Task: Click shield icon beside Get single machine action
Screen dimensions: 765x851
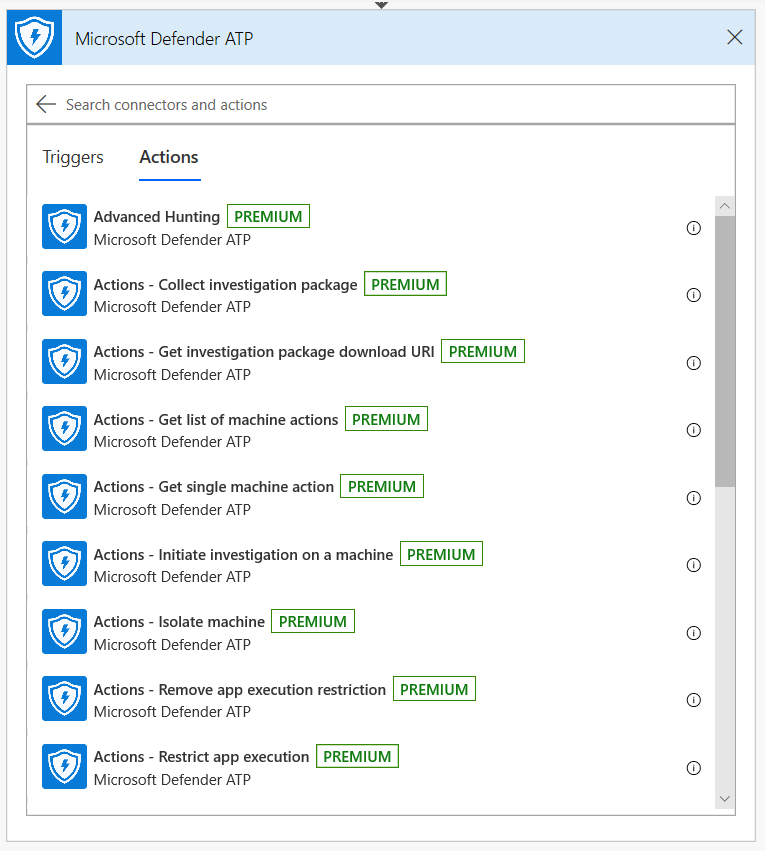Action: click(x=64, y=497)
